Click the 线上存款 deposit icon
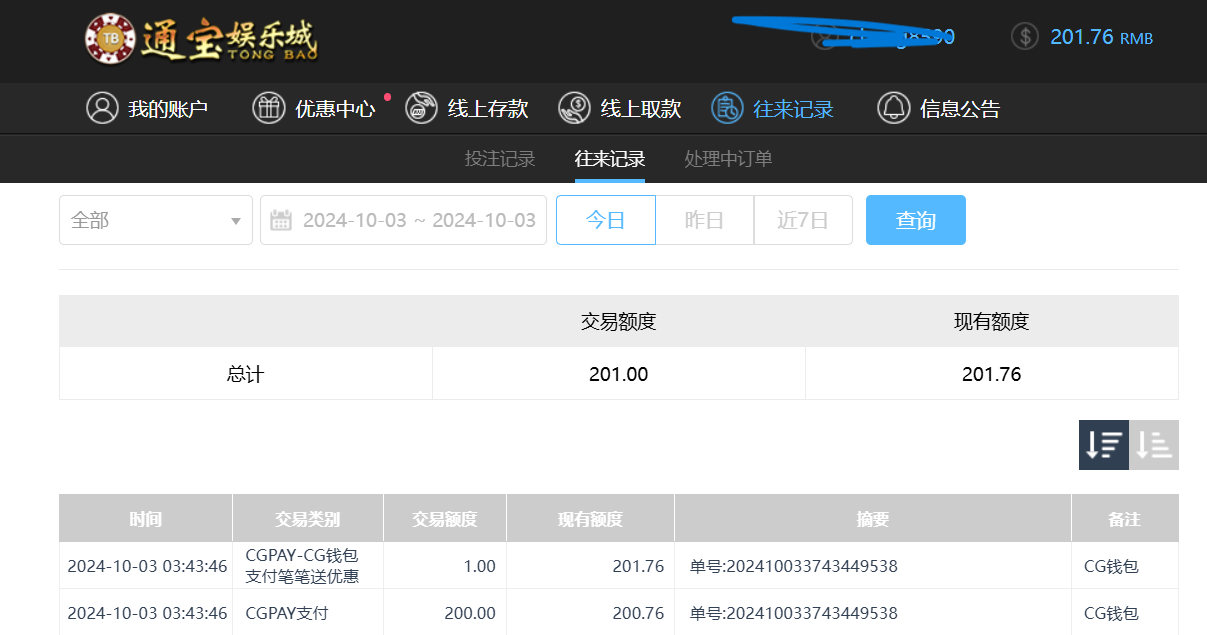This screenshot has height=635, width=1207. click(x=423, y=108)
